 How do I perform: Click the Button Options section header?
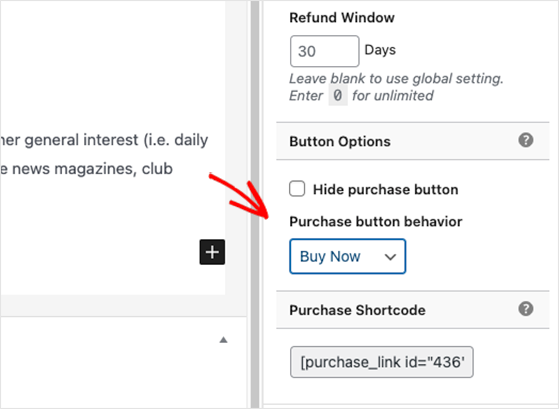[x=412, y=141]
